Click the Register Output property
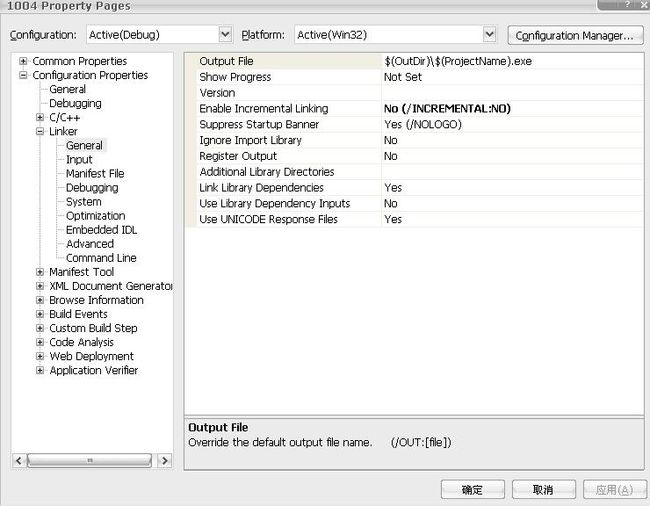Viewport: 650px width, 506px height. click(x=238, y=156)
